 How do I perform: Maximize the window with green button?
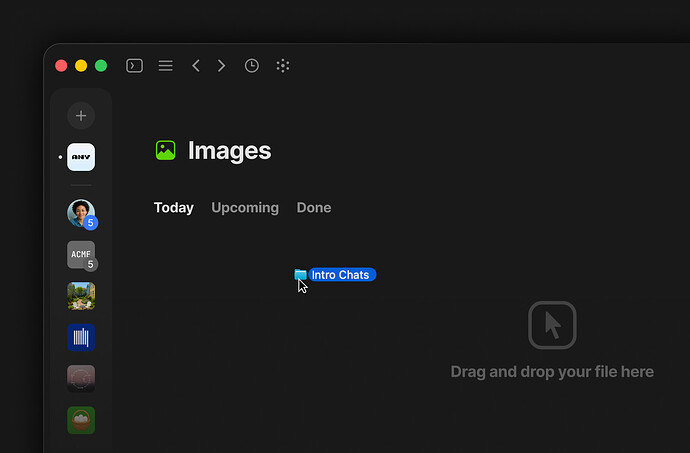click(x=101, y=66)
